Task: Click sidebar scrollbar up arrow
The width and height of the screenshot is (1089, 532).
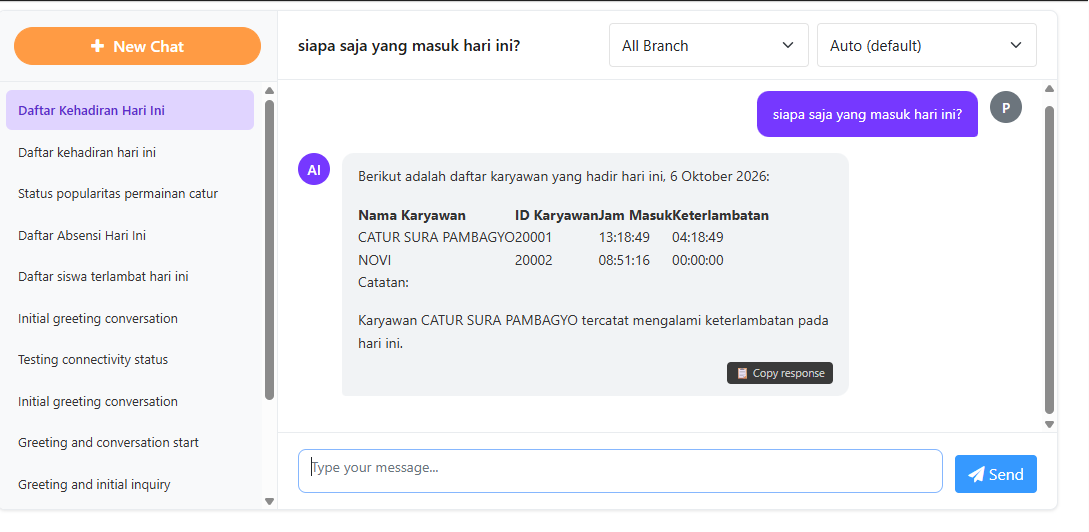Action: click(x=269, y=90)
